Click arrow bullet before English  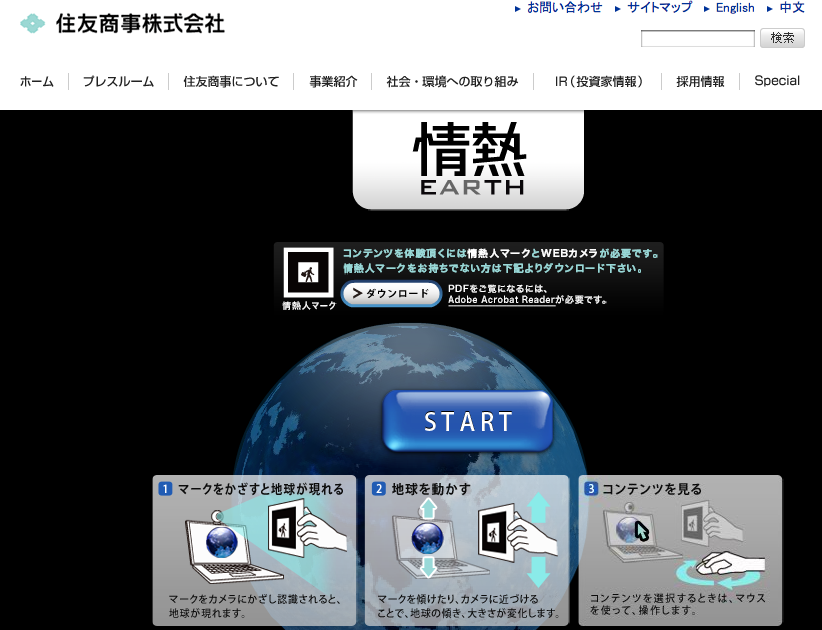pos(707,9)
